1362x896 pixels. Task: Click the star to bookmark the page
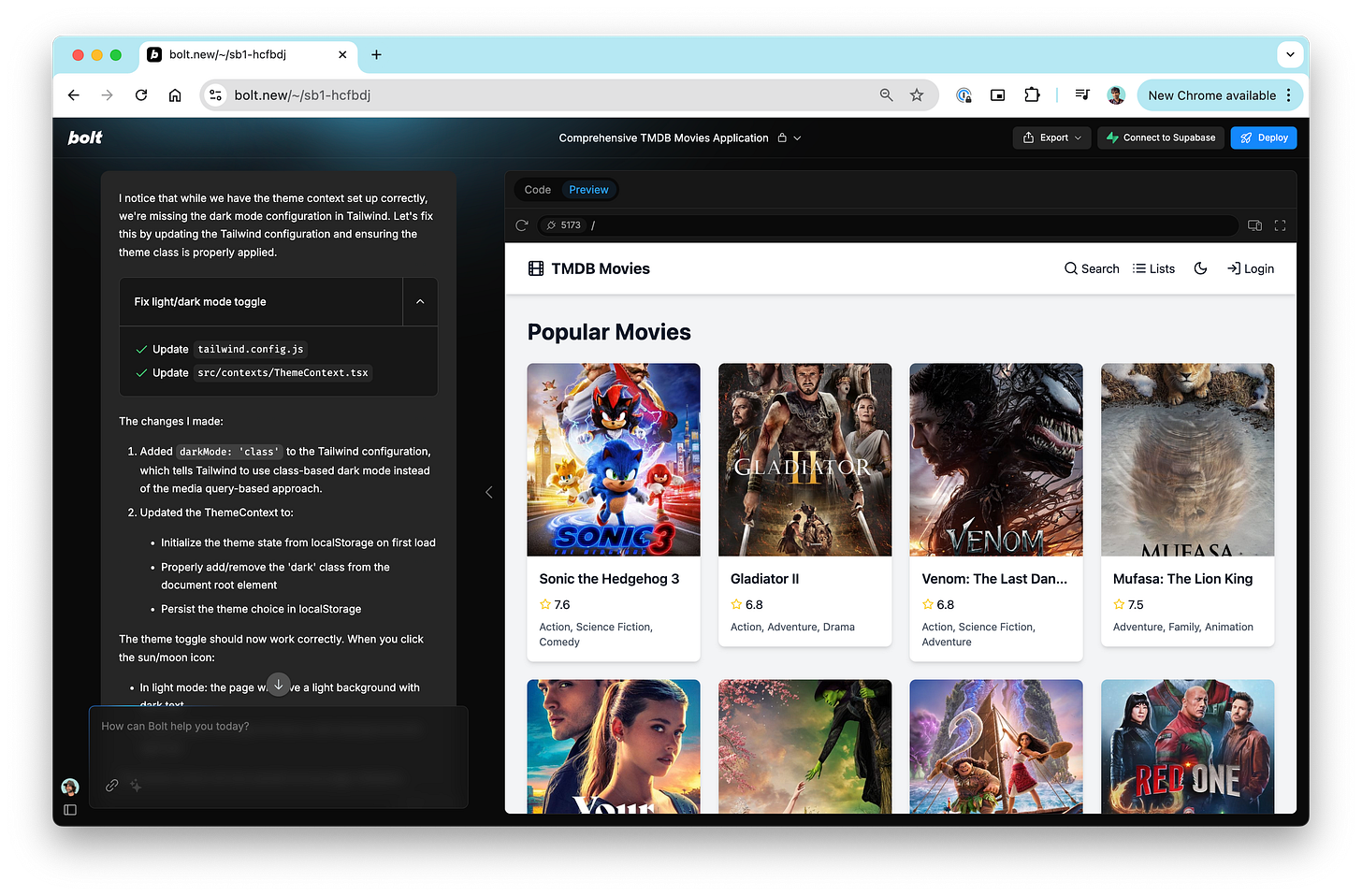(917, 94)
